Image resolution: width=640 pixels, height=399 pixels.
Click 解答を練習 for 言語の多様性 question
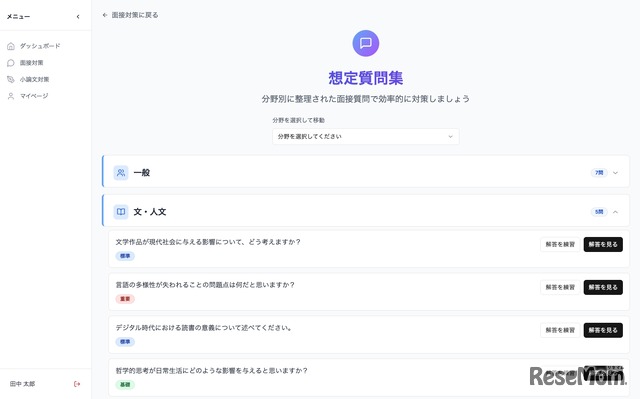[x=560, y=287]
